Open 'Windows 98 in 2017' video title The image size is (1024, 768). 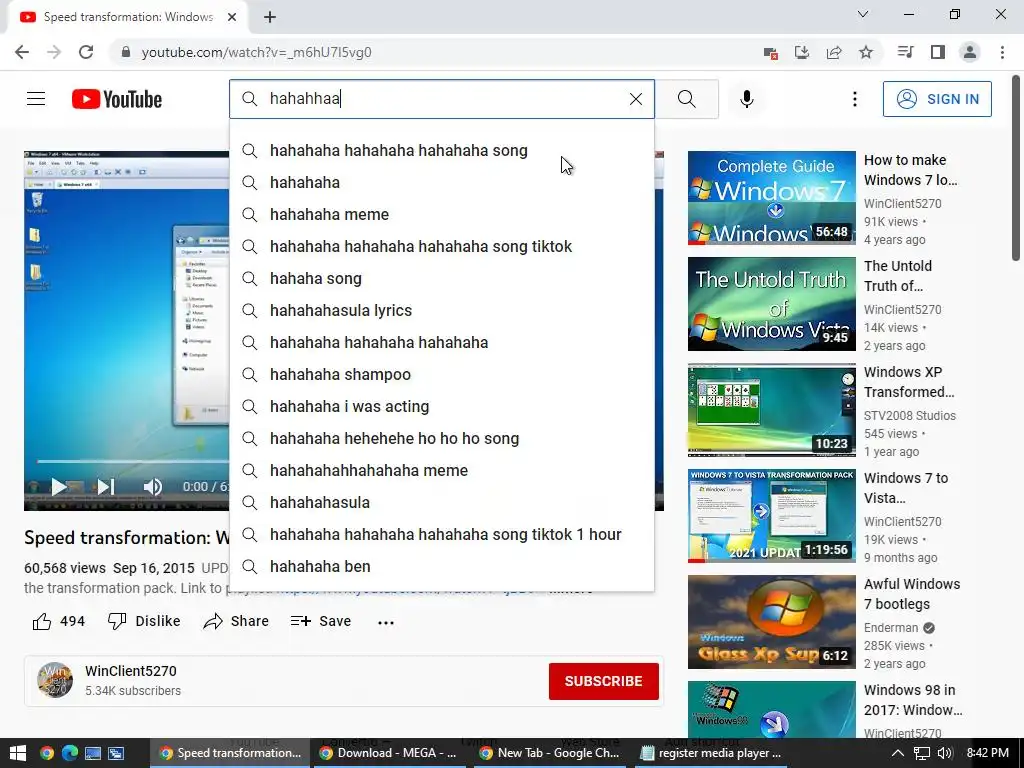913,699
